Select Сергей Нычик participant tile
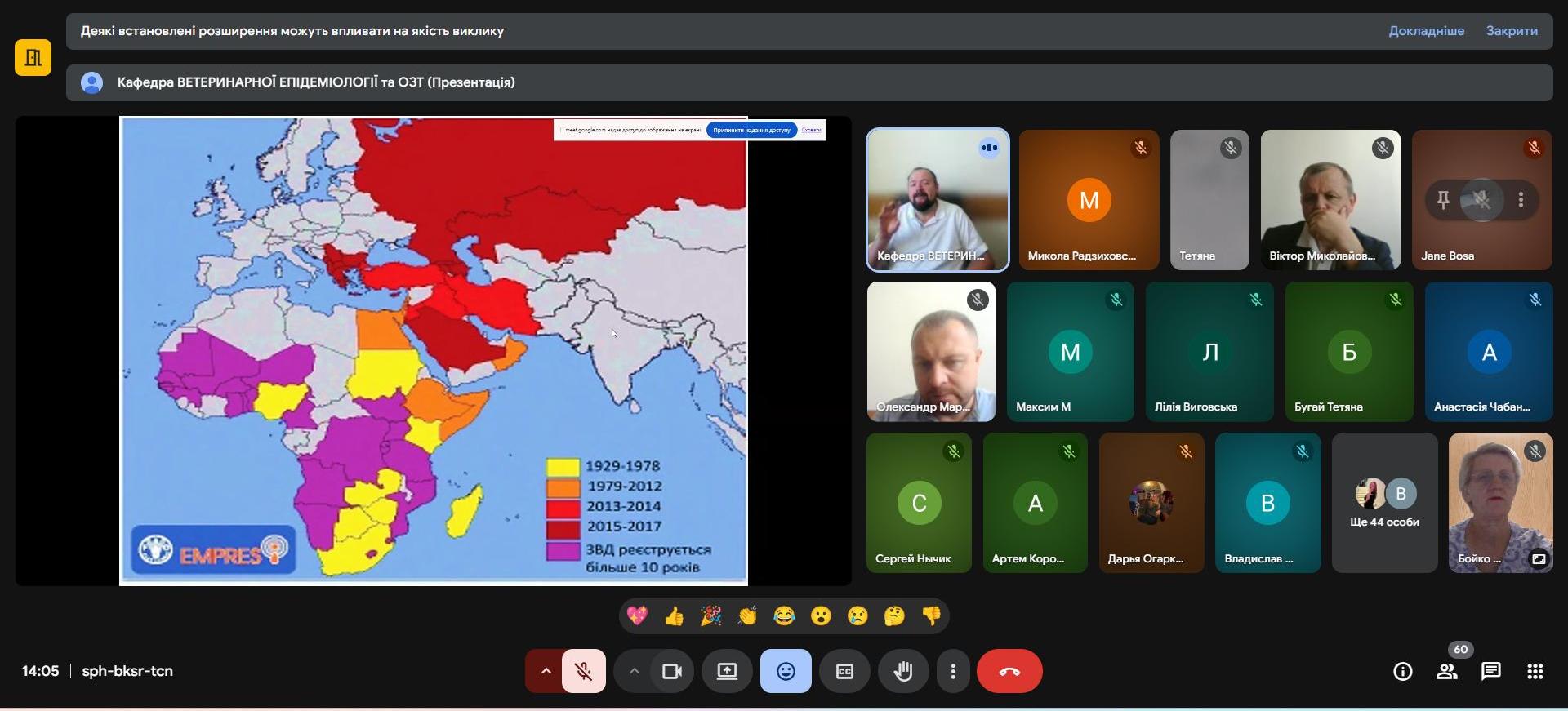The image size is (1568, 711). 919,503
